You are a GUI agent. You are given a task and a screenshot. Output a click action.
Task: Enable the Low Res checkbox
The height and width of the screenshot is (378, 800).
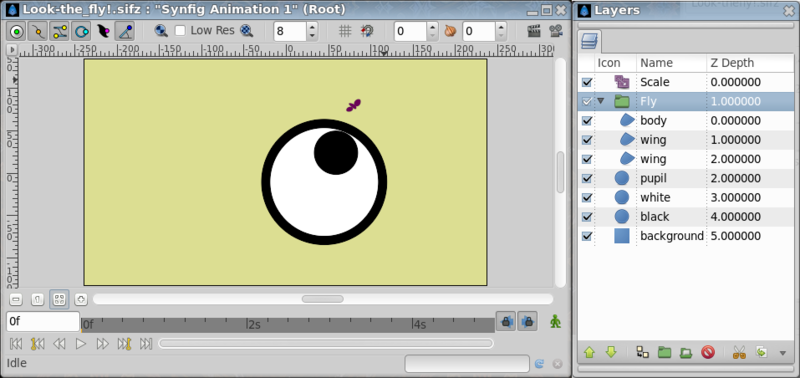coord(180,31)
